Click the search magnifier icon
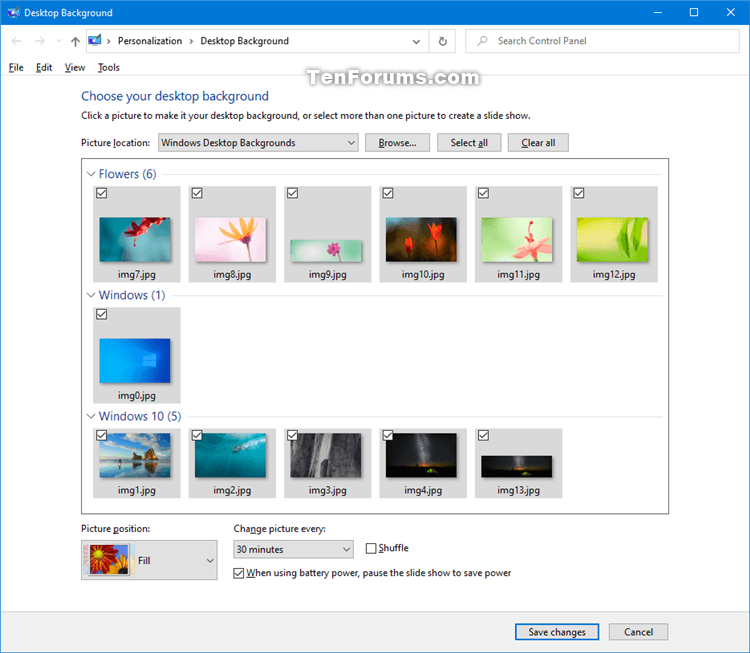The height and width of the screenshot is (653, 750). pos(482,41)
